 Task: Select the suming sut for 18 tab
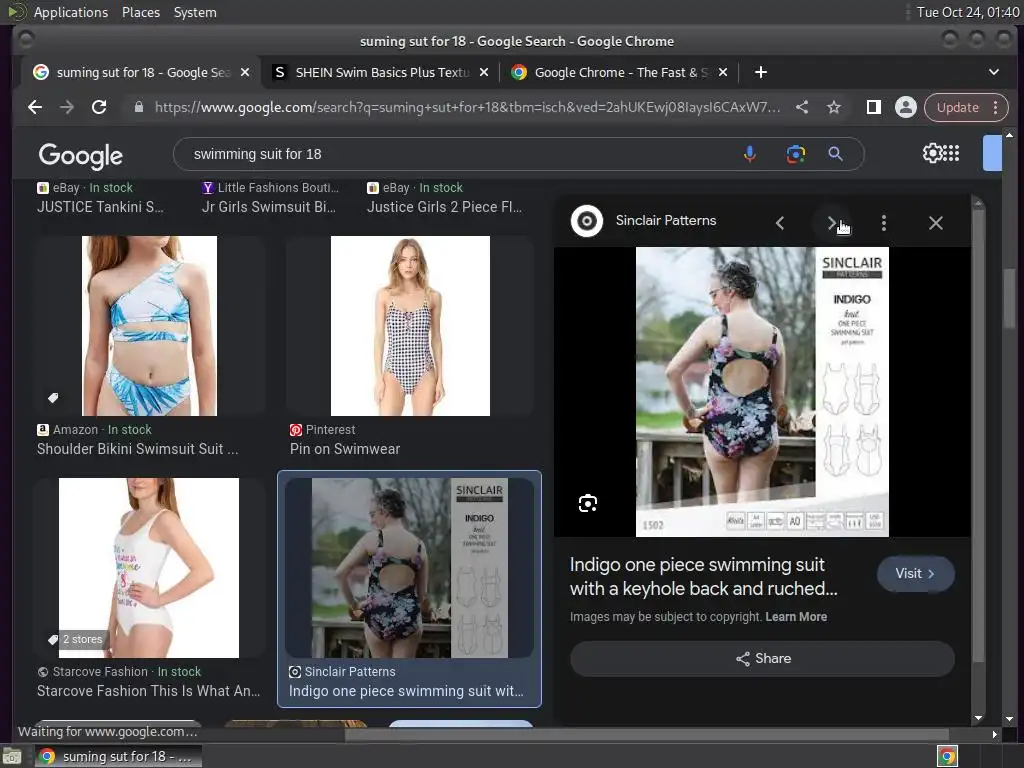click(142, 72)
